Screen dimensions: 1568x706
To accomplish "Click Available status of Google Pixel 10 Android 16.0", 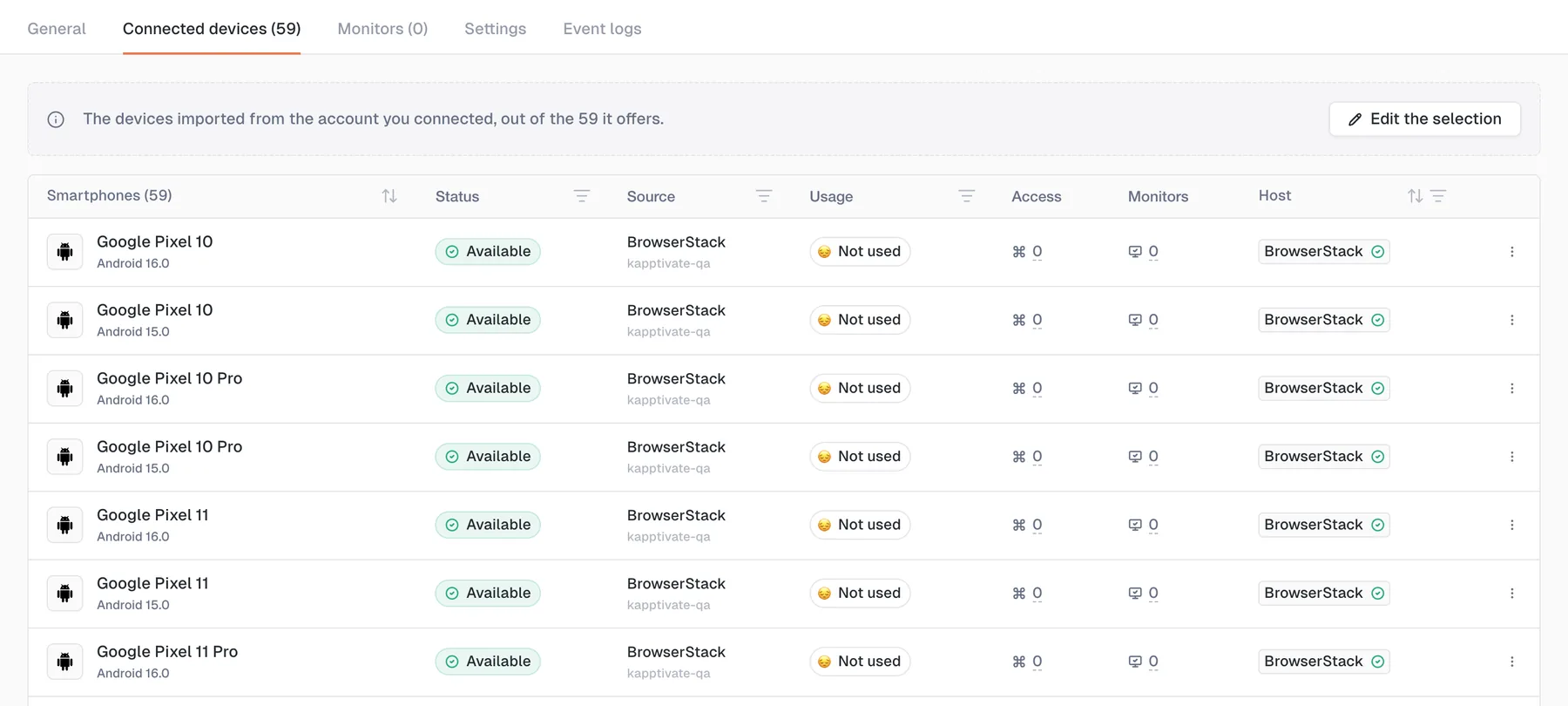I will (x=488, y=252).
